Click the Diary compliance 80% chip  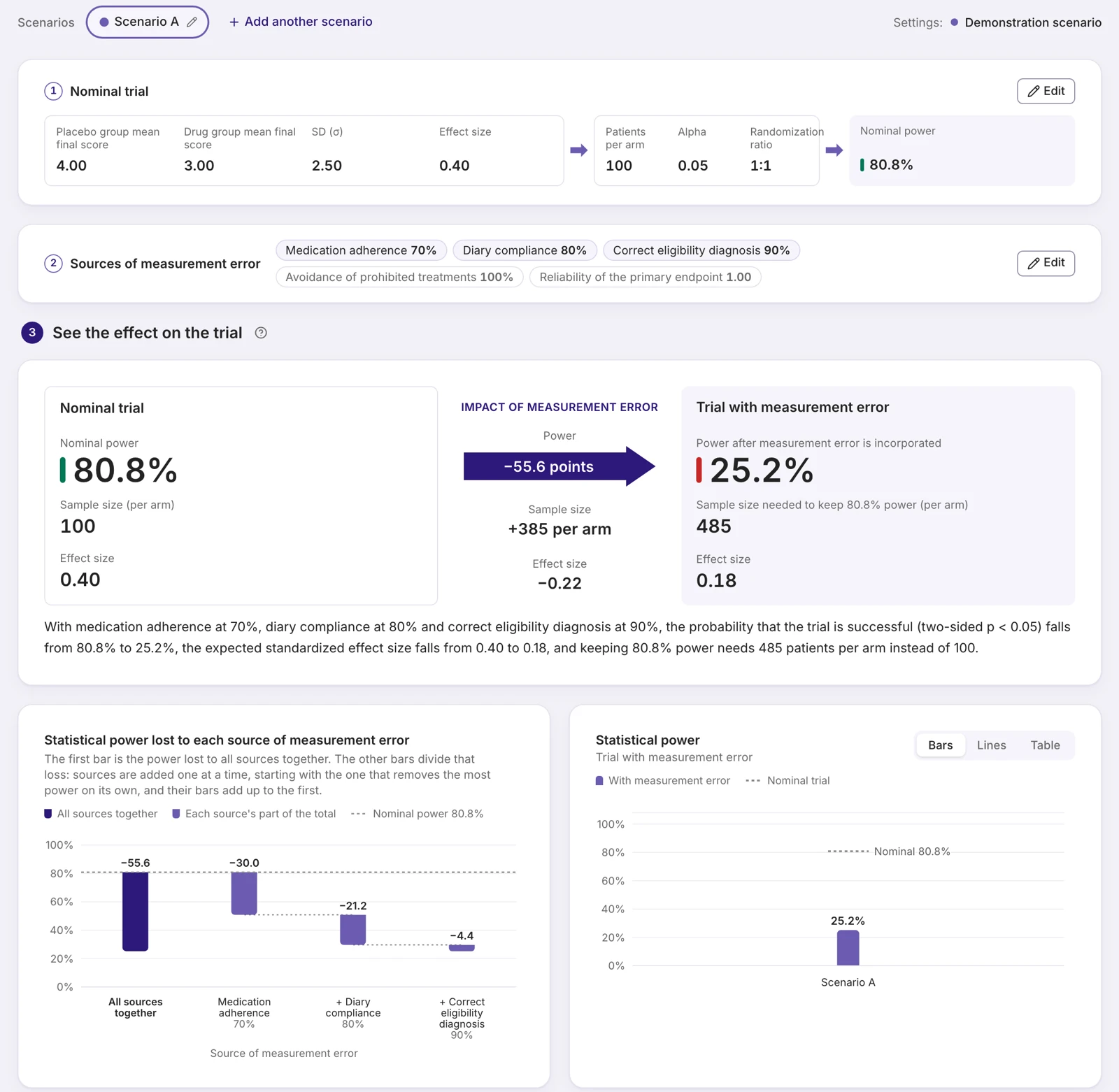click(525, 250)
